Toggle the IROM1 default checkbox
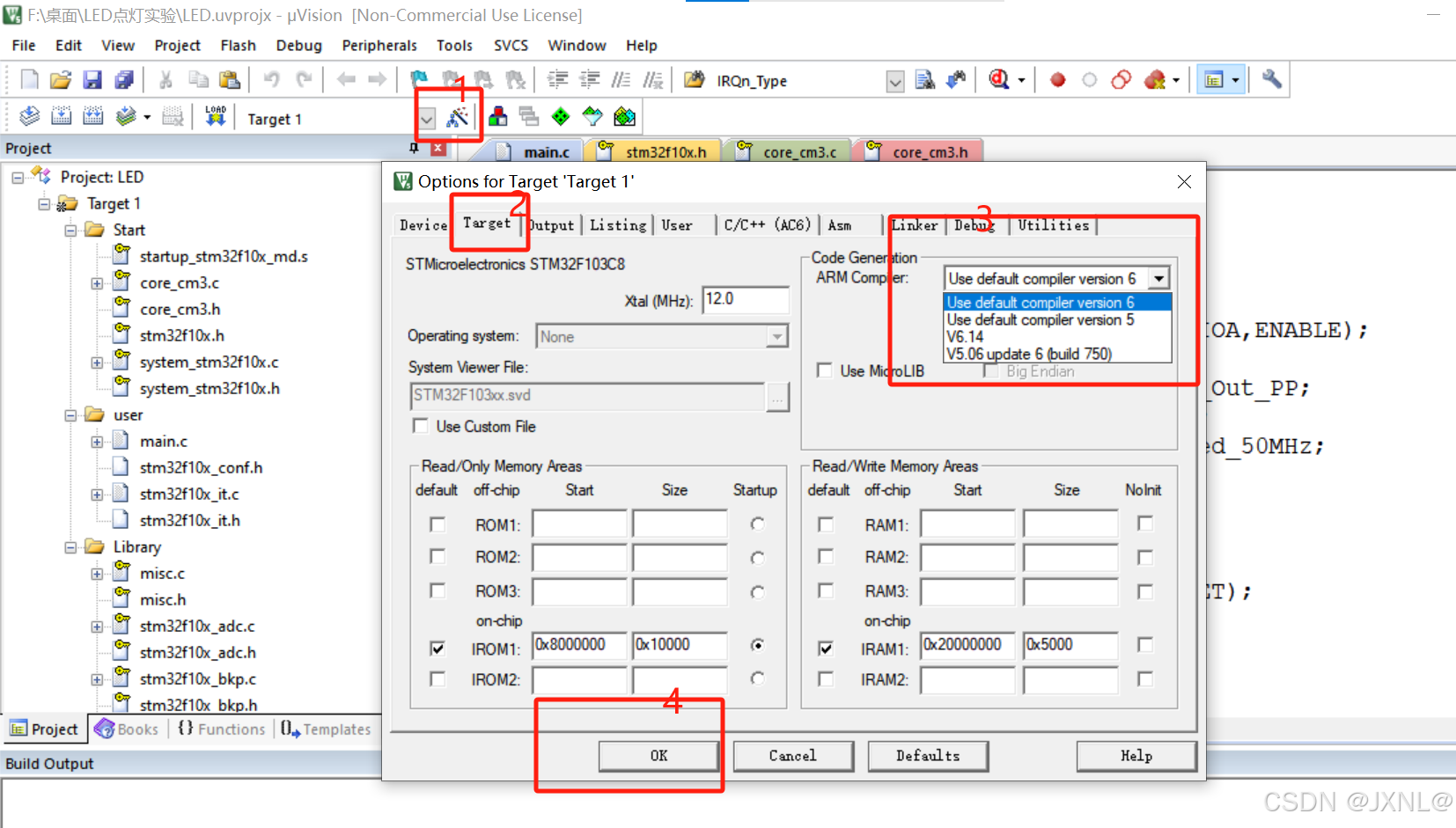Image resolution: width=1456 pixels, height=828 pixels. (437, 648)
